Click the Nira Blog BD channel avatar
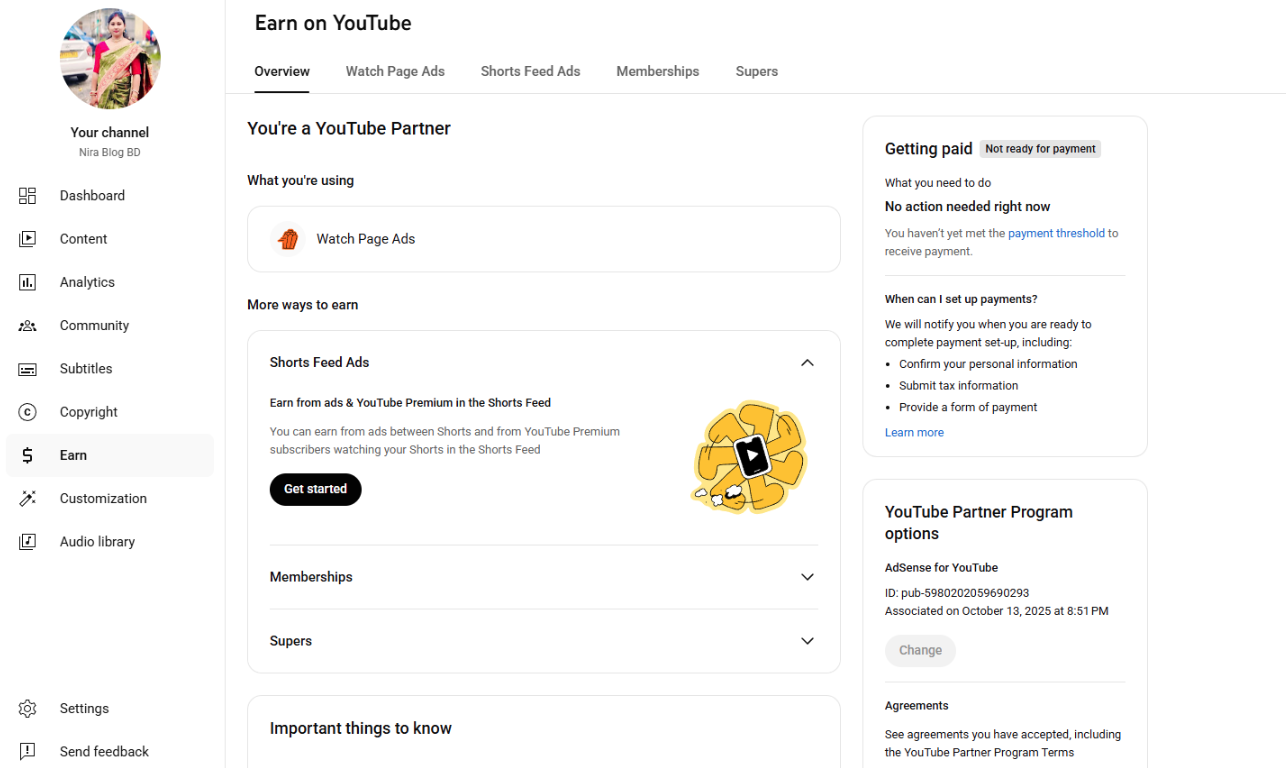Screen dimensions: 1286x768 click(x=109, y=58)
